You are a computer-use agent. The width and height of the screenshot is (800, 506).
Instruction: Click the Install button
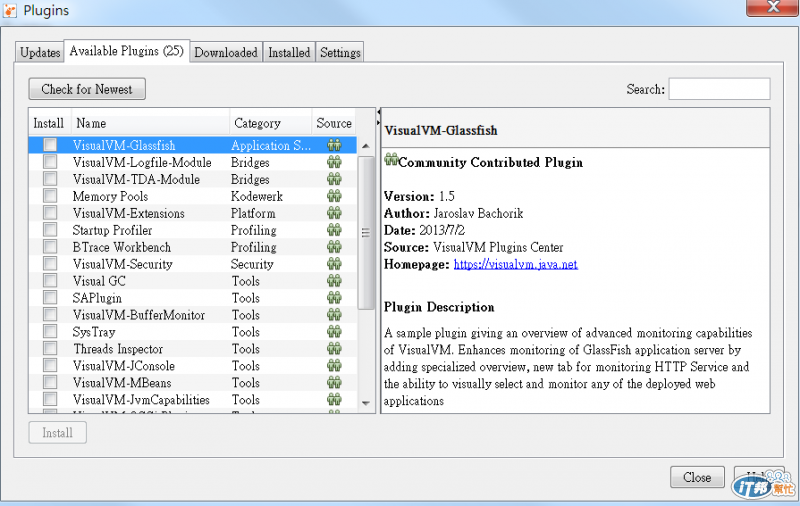[x=57, y=433]
